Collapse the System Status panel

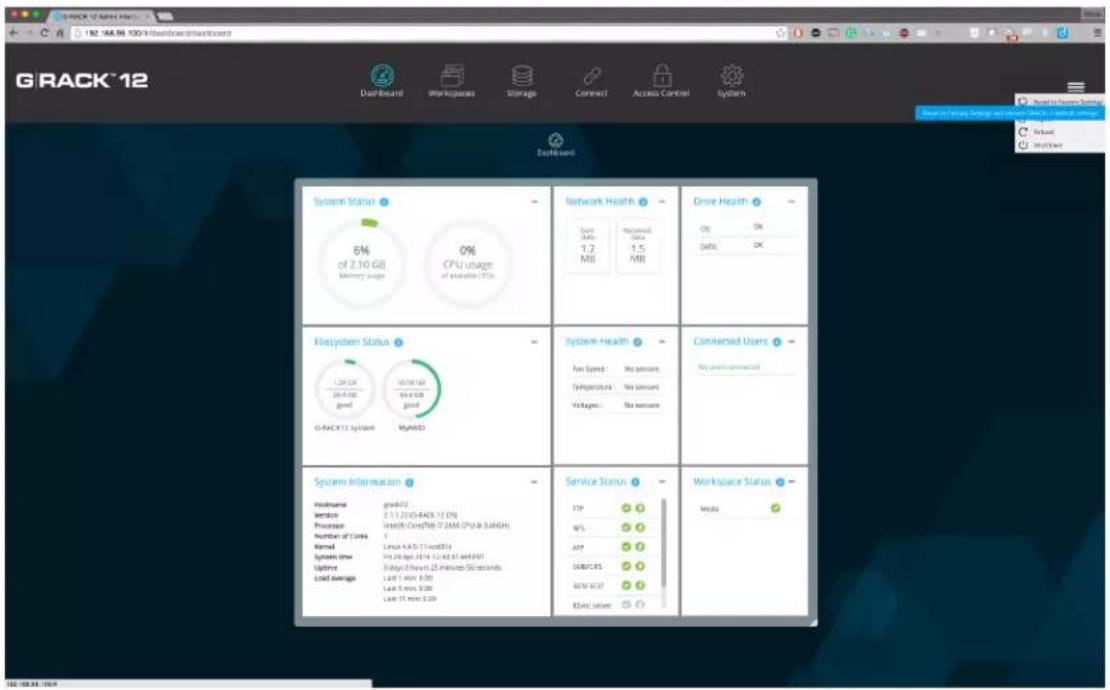534,202
